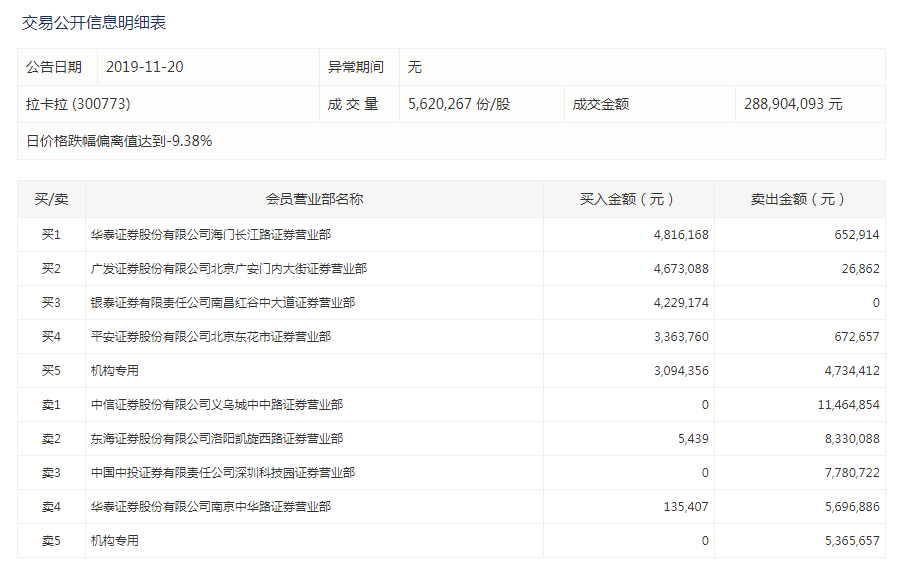Select buy amount 3,363,760
The height and width of the screenshot is (569, 901).
(x=681, y=336)
